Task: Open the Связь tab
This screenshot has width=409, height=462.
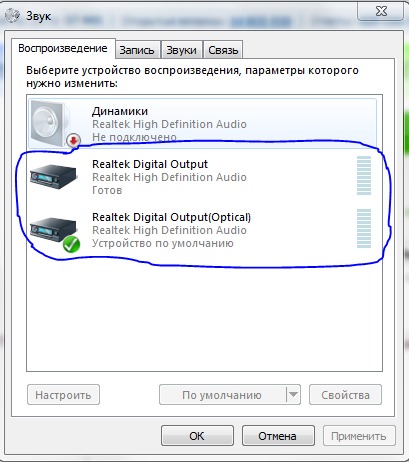Action: coord(223,50)
